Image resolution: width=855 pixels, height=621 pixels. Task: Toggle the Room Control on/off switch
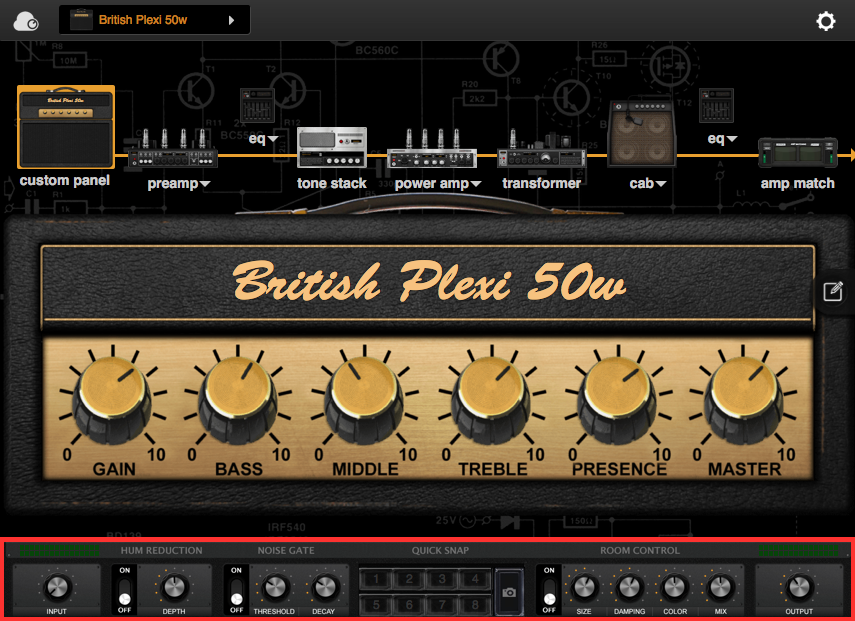tap(549, 592)
